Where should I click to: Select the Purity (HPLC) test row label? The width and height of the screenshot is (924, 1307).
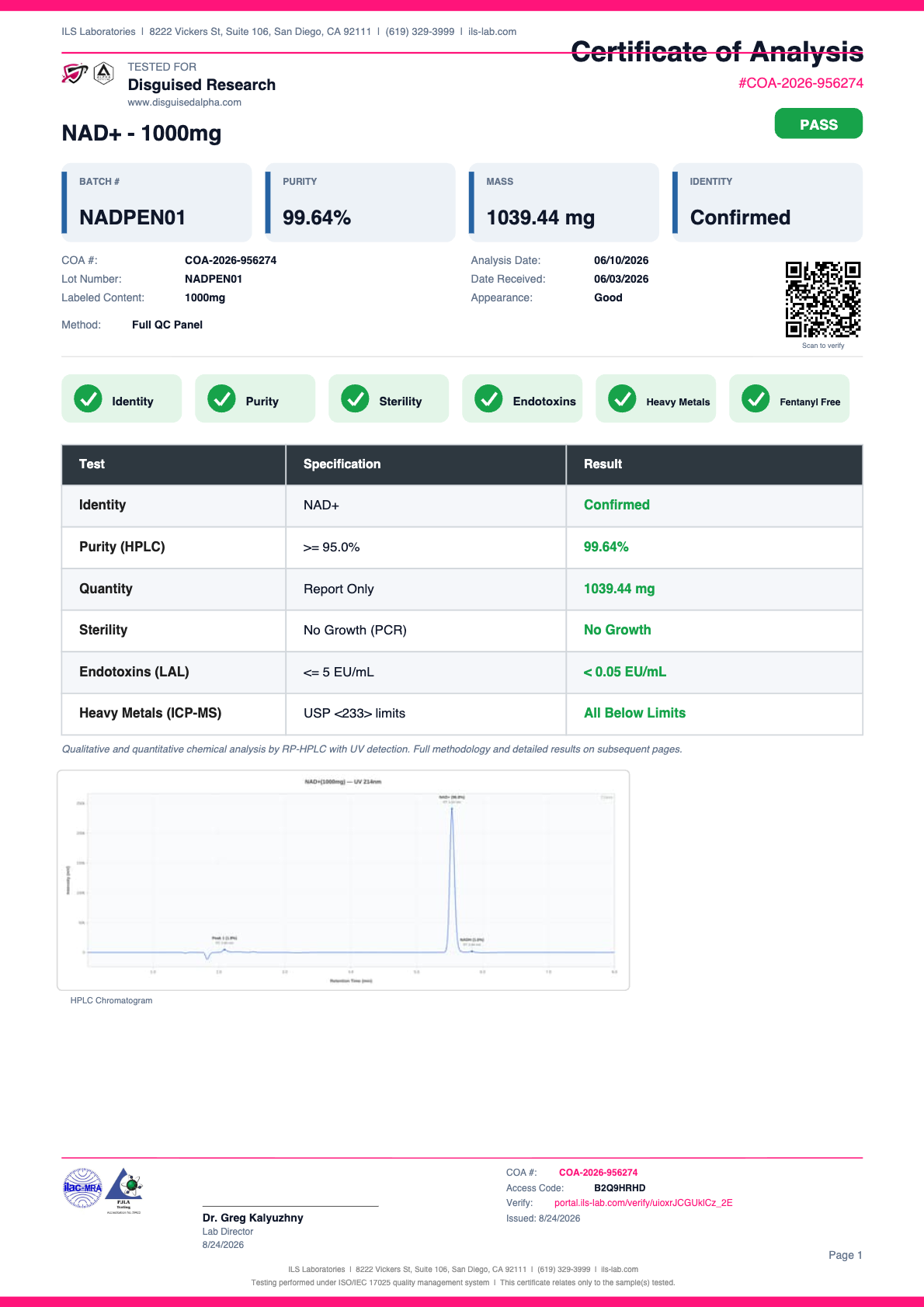coord(122,547)
